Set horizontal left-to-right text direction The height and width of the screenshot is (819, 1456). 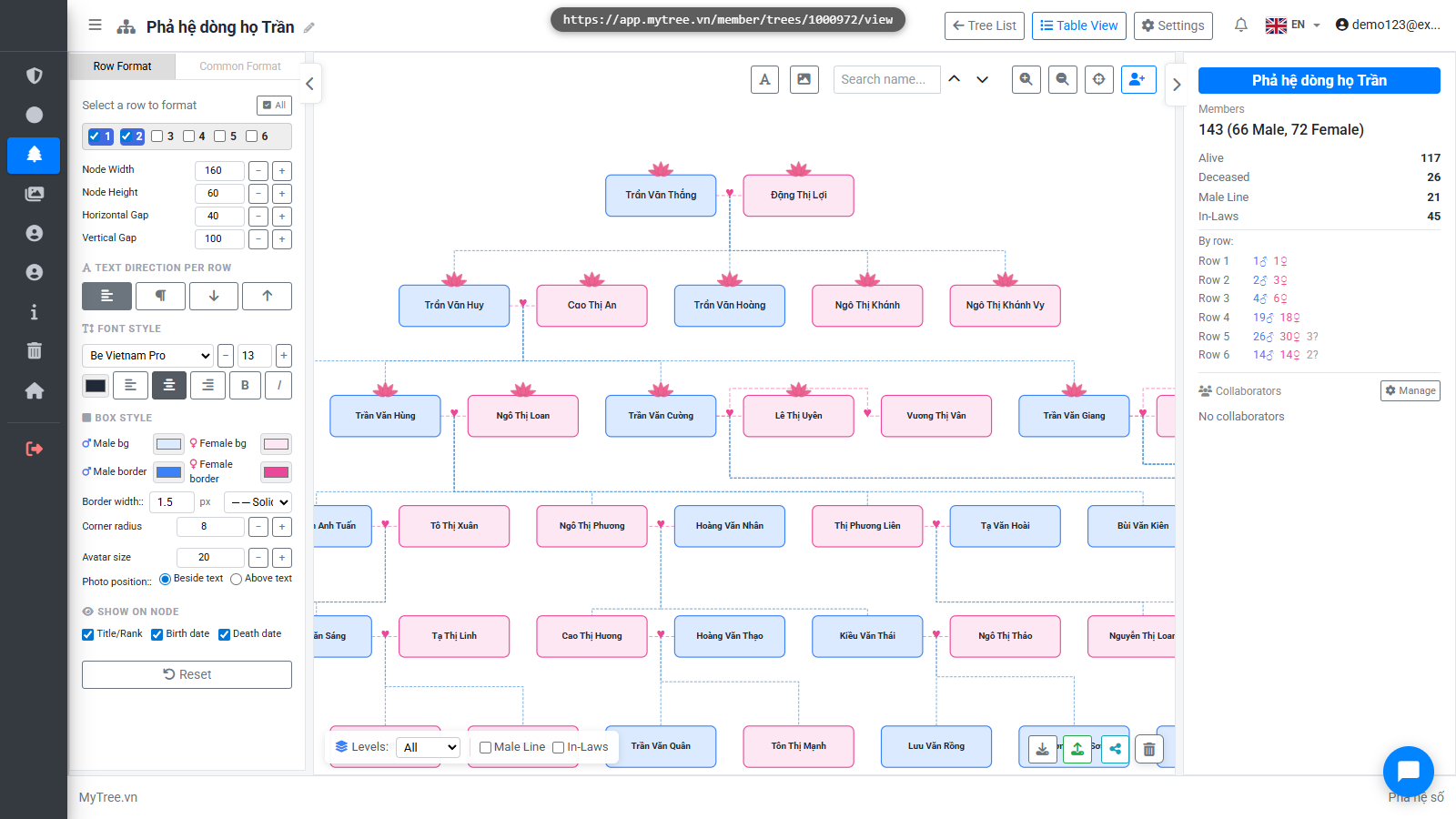(x=106, y=296)
